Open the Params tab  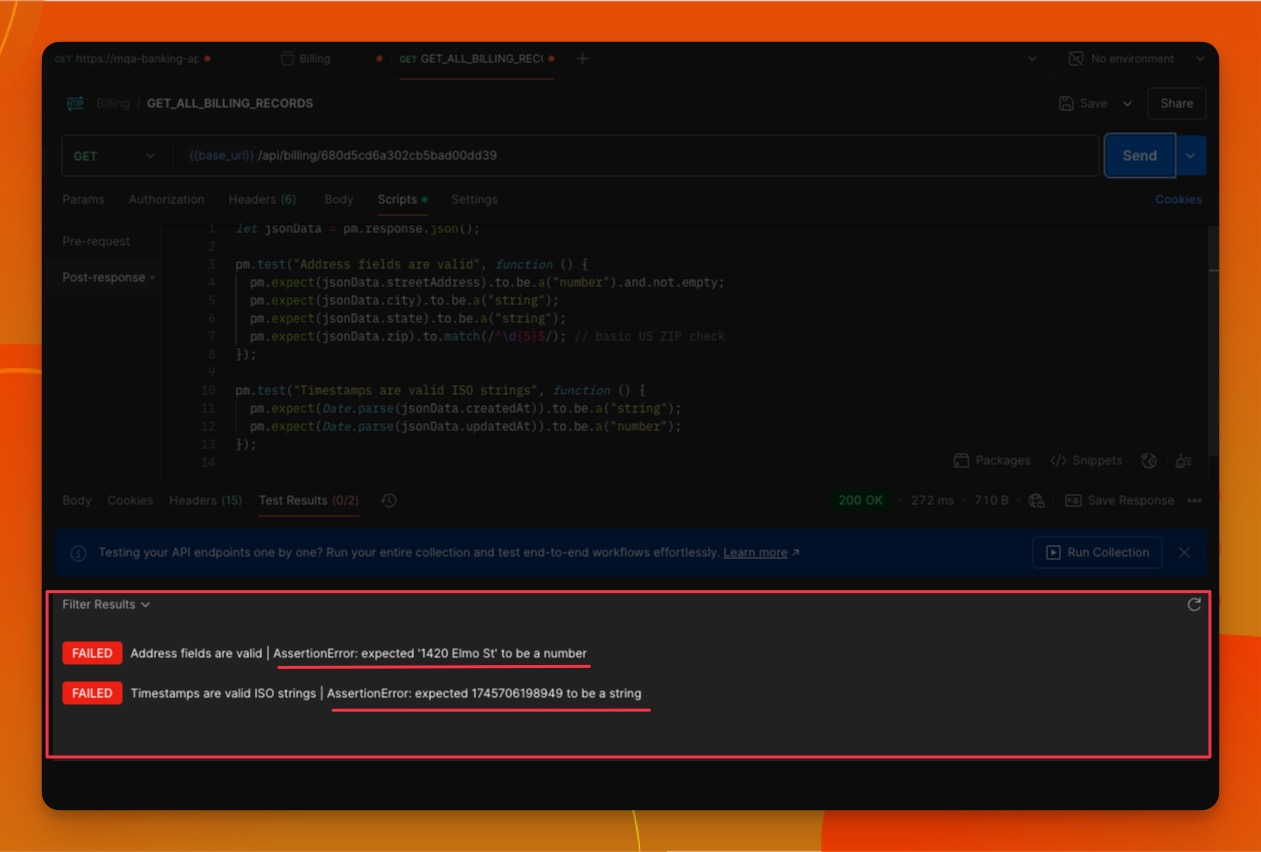click(x=83, y=199)
